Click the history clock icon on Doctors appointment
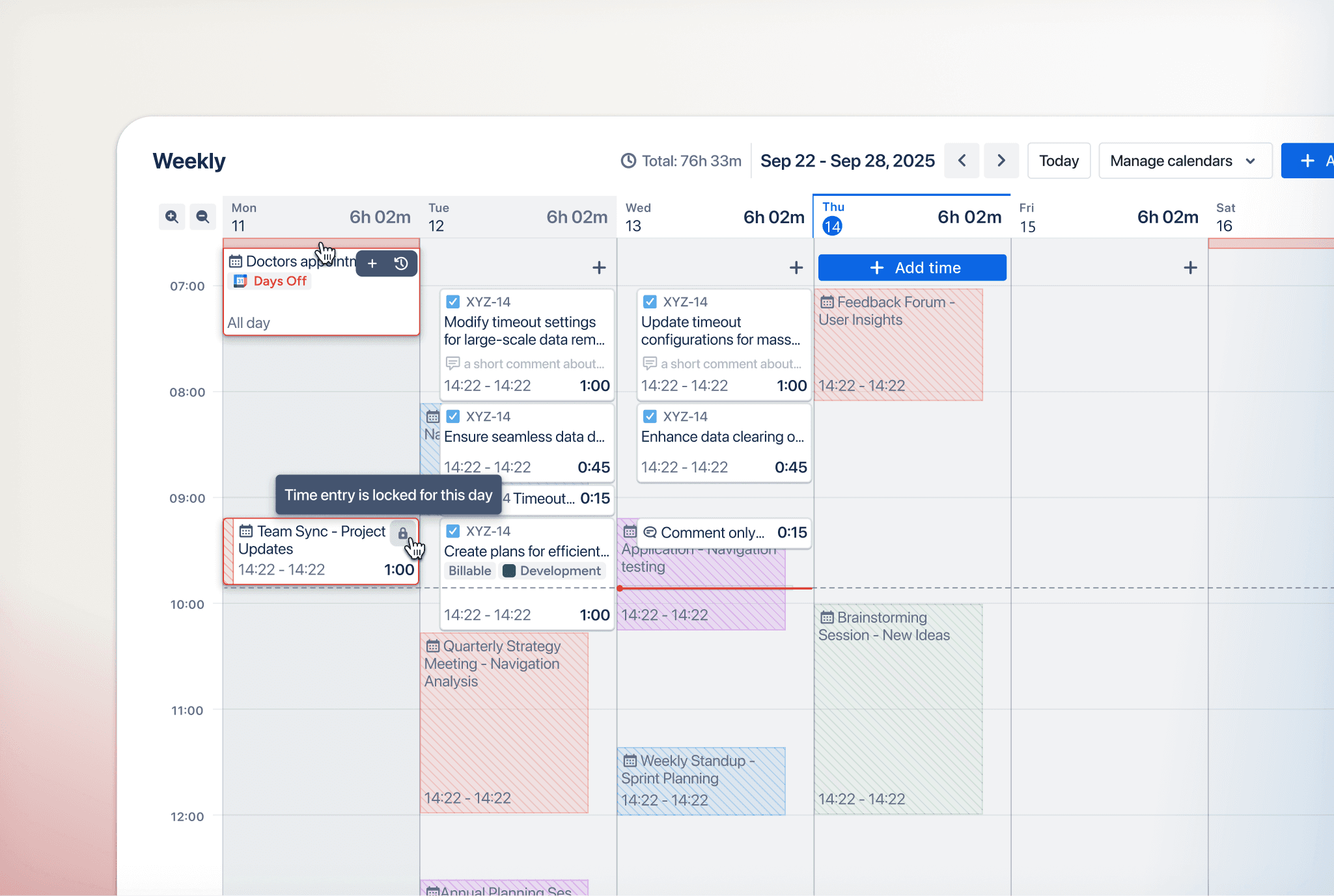 pos(401,264)
